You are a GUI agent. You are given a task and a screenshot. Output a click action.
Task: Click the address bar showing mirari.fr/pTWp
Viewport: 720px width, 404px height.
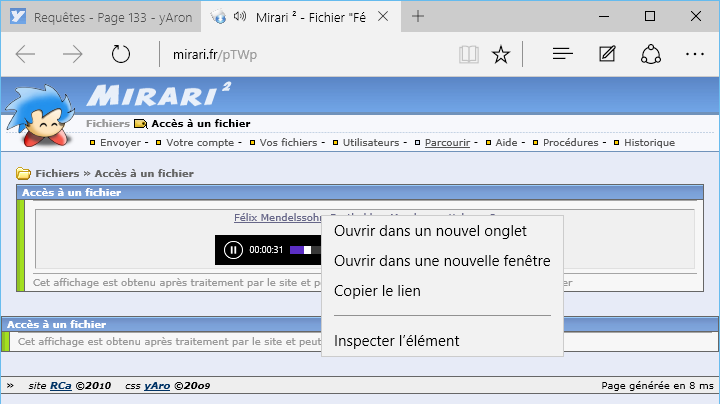pyautogui.click(x=300, y=55)
